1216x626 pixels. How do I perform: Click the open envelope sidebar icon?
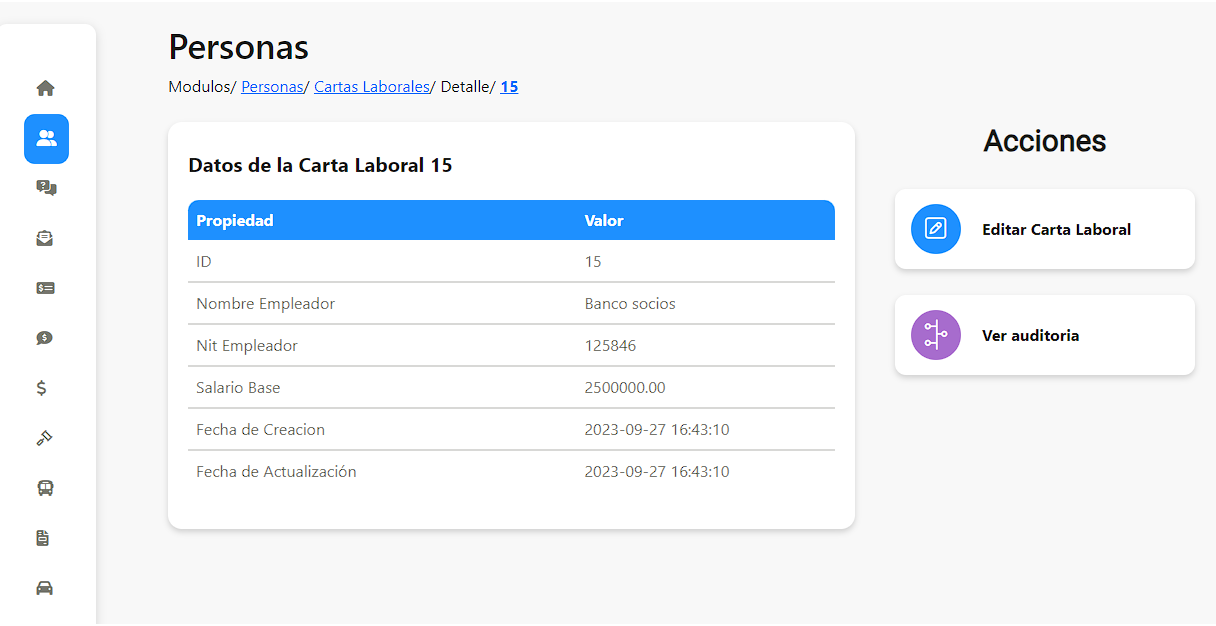click(45, 238)
